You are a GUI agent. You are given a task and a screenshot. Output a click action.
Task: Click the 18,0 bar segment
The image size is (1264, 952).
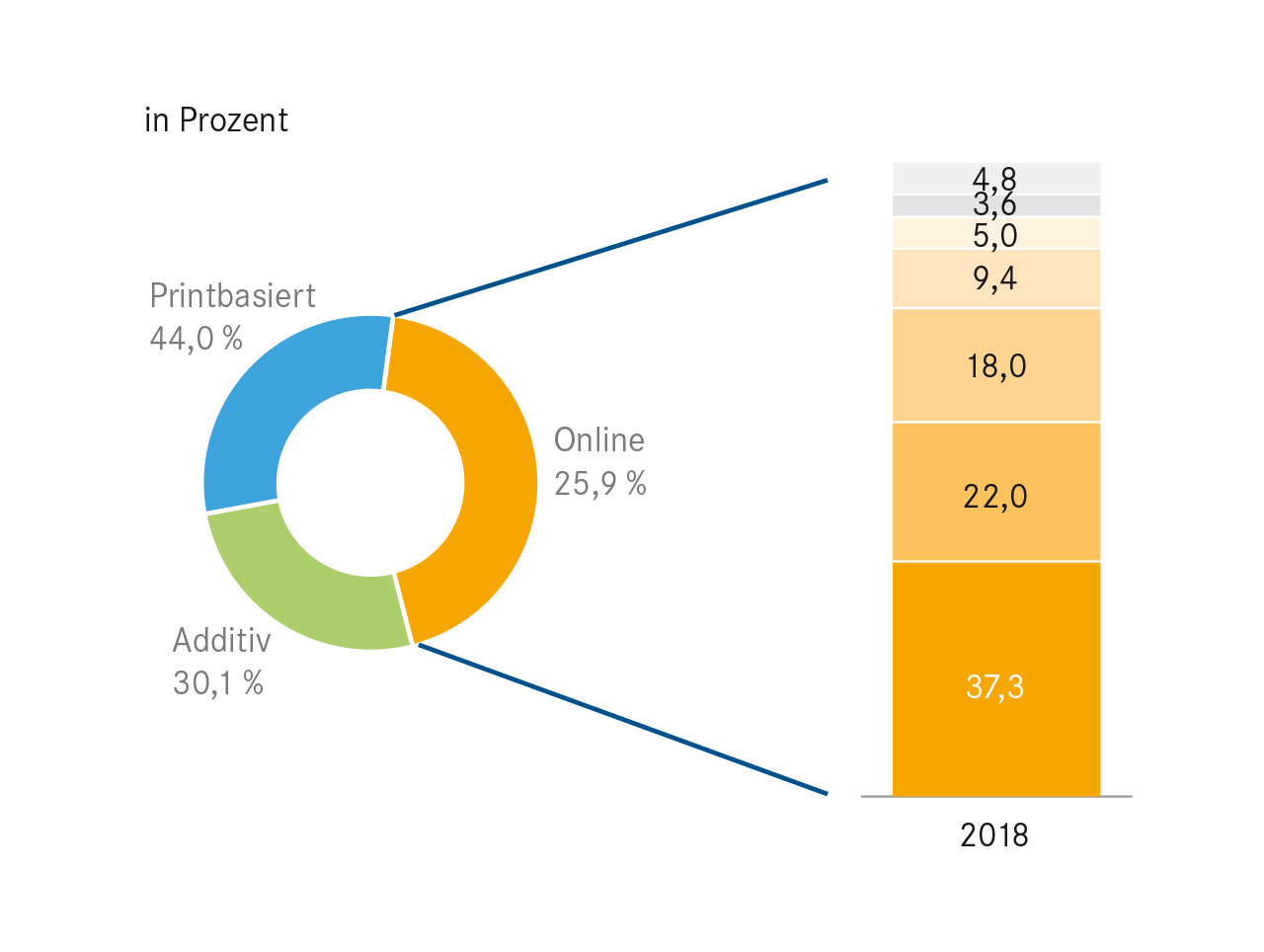pos(995,365)
